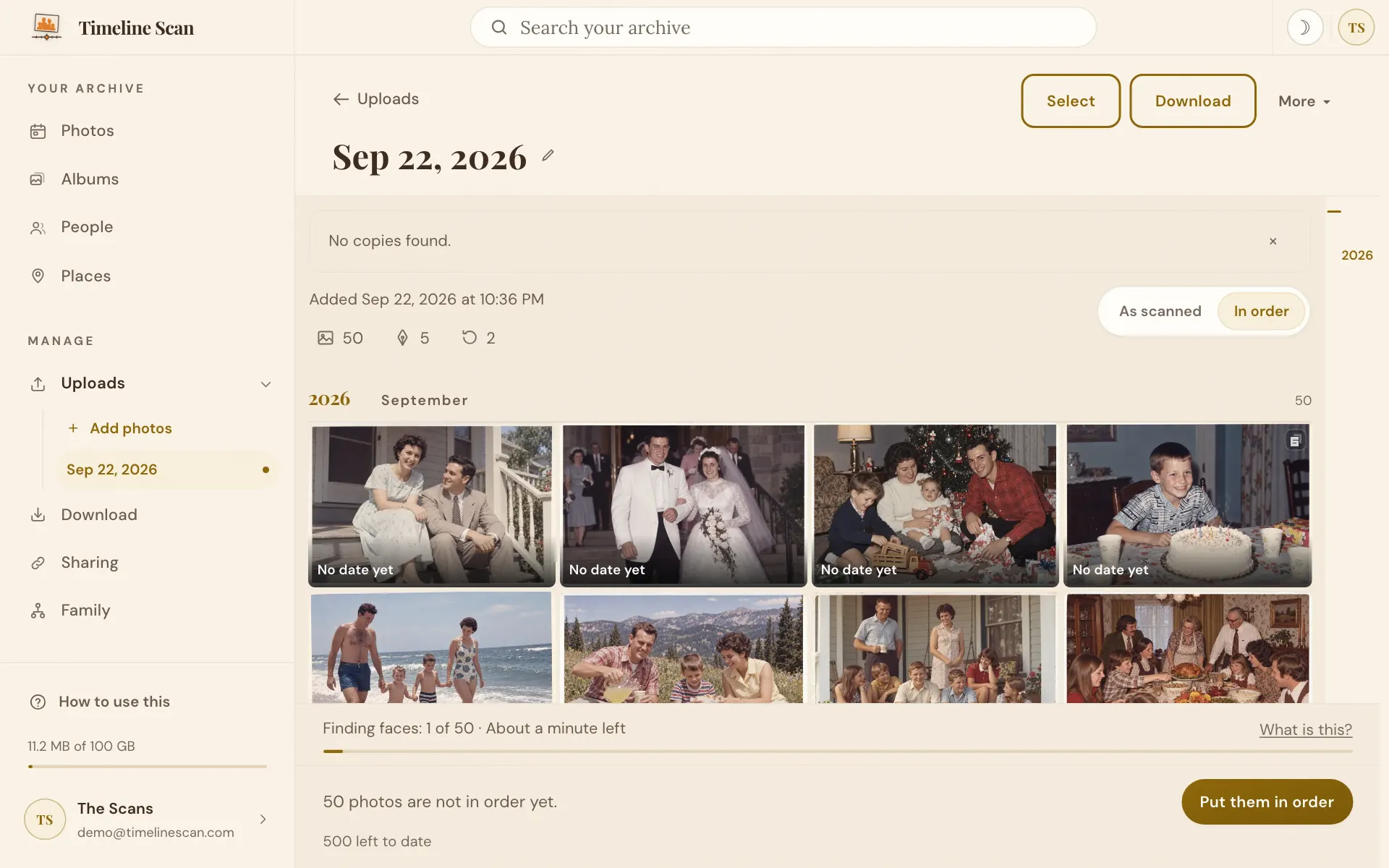Switch to As scanned view
Screen dimensions: 1389x868
1160,311
